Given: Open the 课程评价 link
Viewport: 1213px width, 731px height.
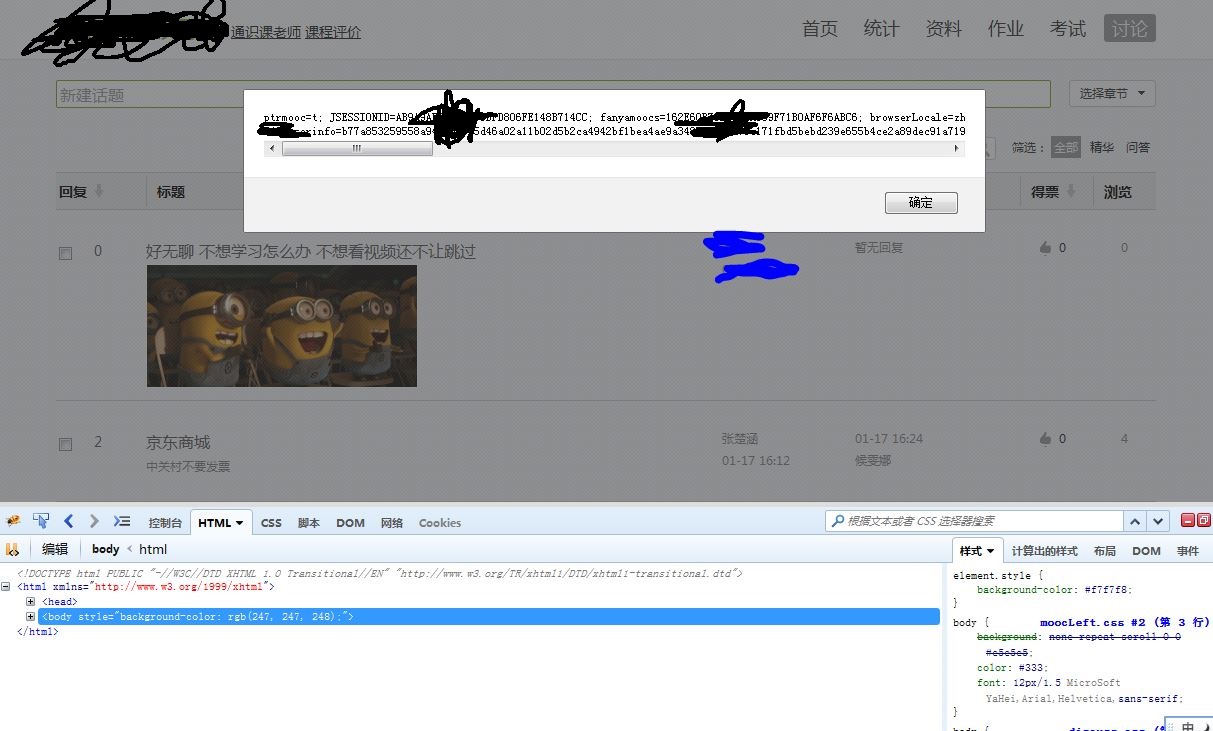Looking at the screenshot, I should pos(333,32).
